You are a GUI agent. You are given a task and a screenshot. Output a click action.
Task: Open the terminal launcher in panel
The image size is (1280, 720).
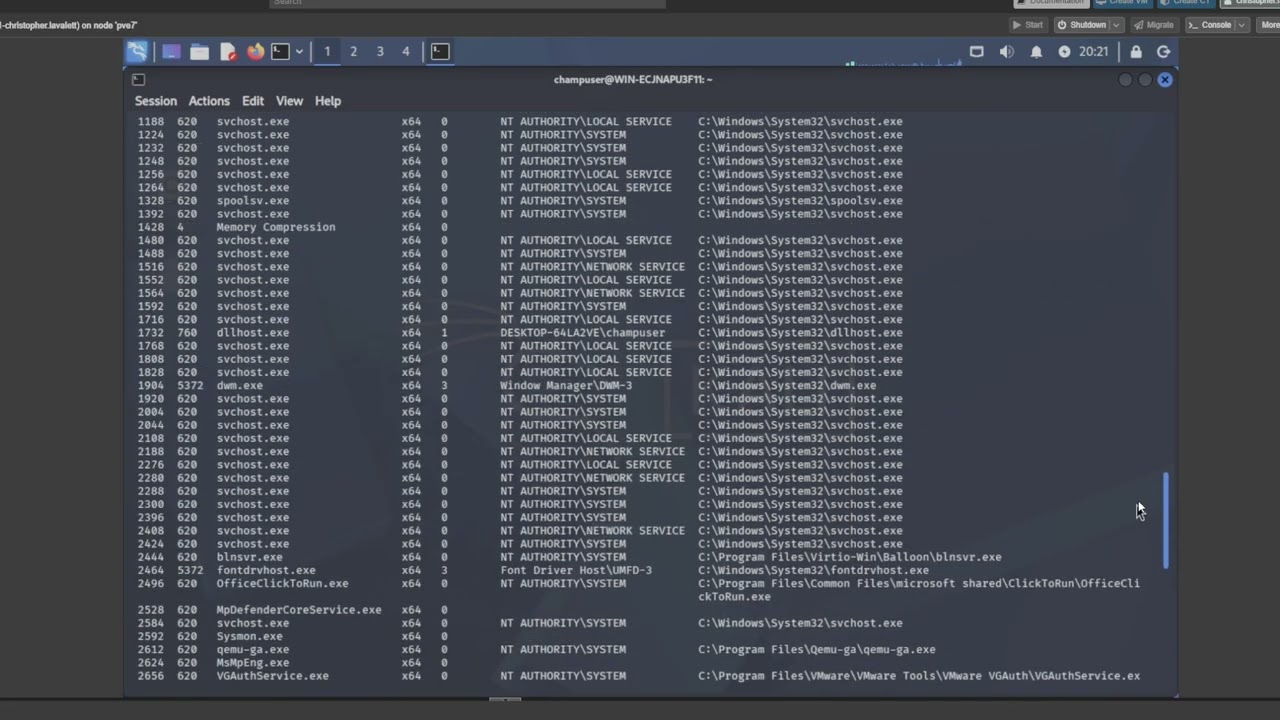(281, 52)
